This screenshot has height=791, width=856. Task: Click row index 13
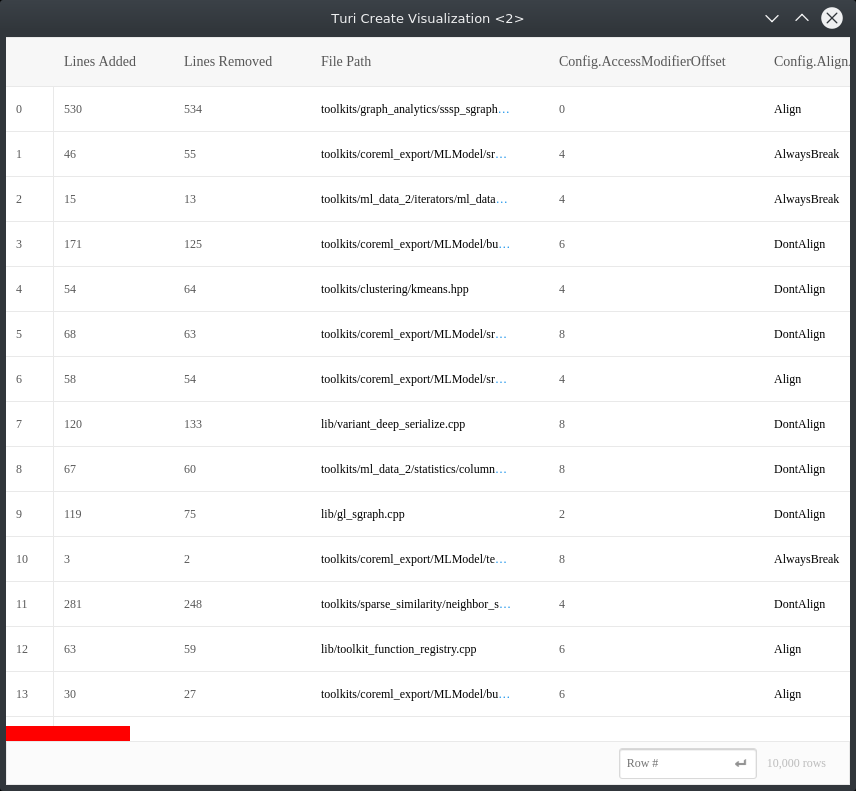(x=22, y=694)
